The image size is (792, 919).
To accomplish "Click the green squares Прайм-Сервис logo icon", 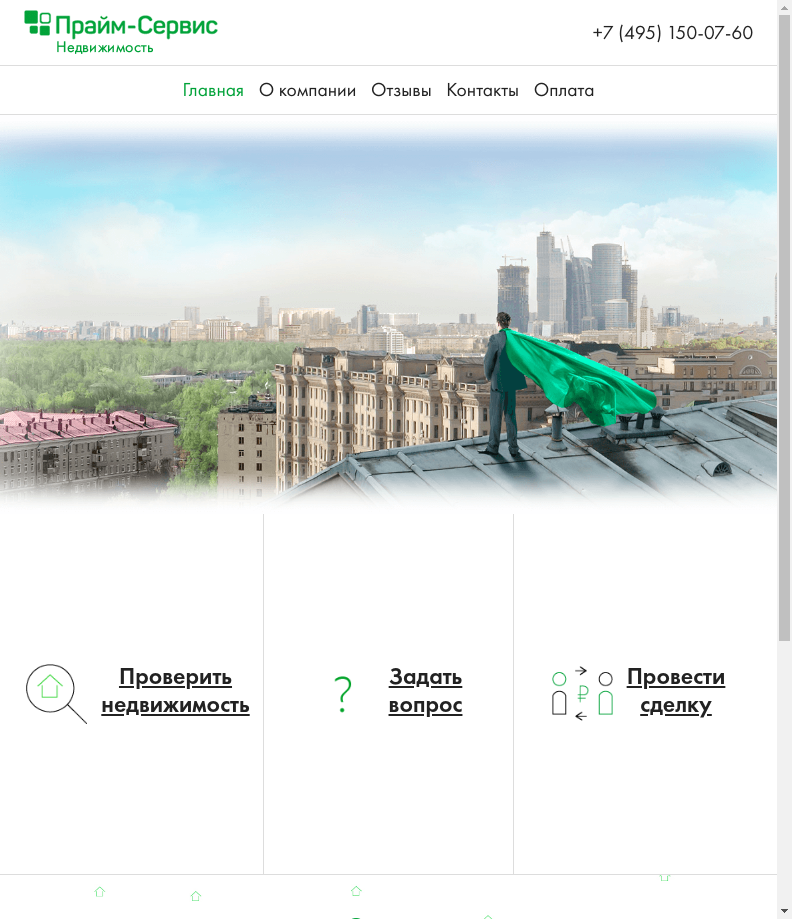I will (37, 23).
